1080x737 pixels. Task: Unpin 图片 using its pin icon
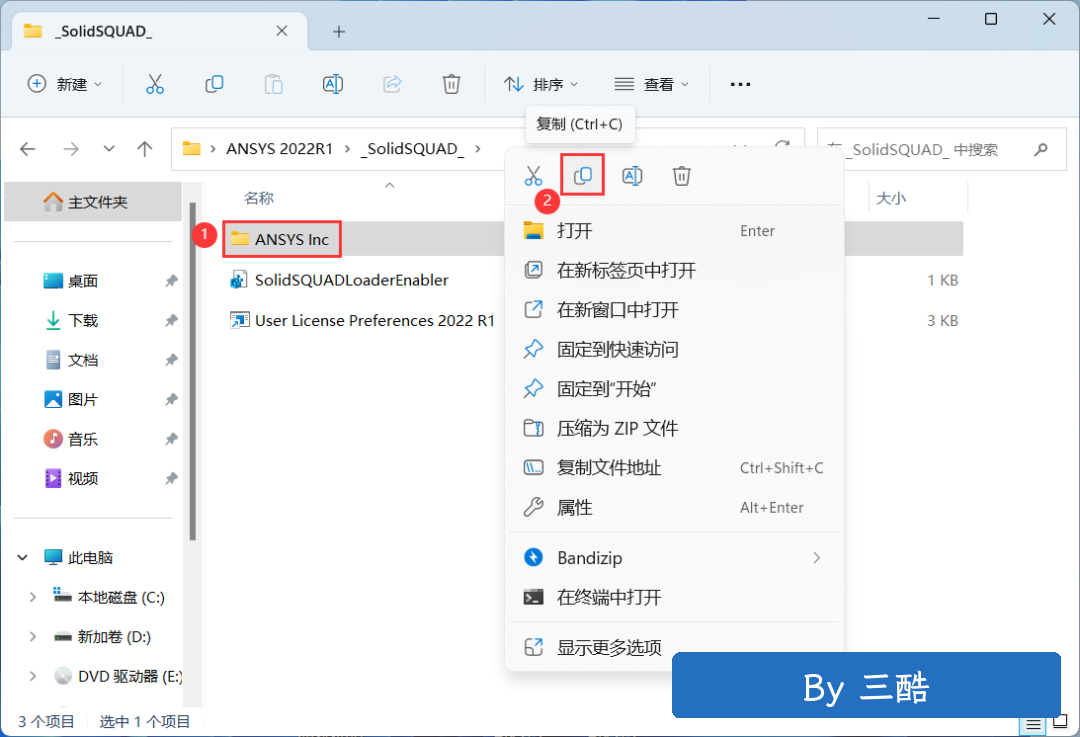[x=171, y=399]
